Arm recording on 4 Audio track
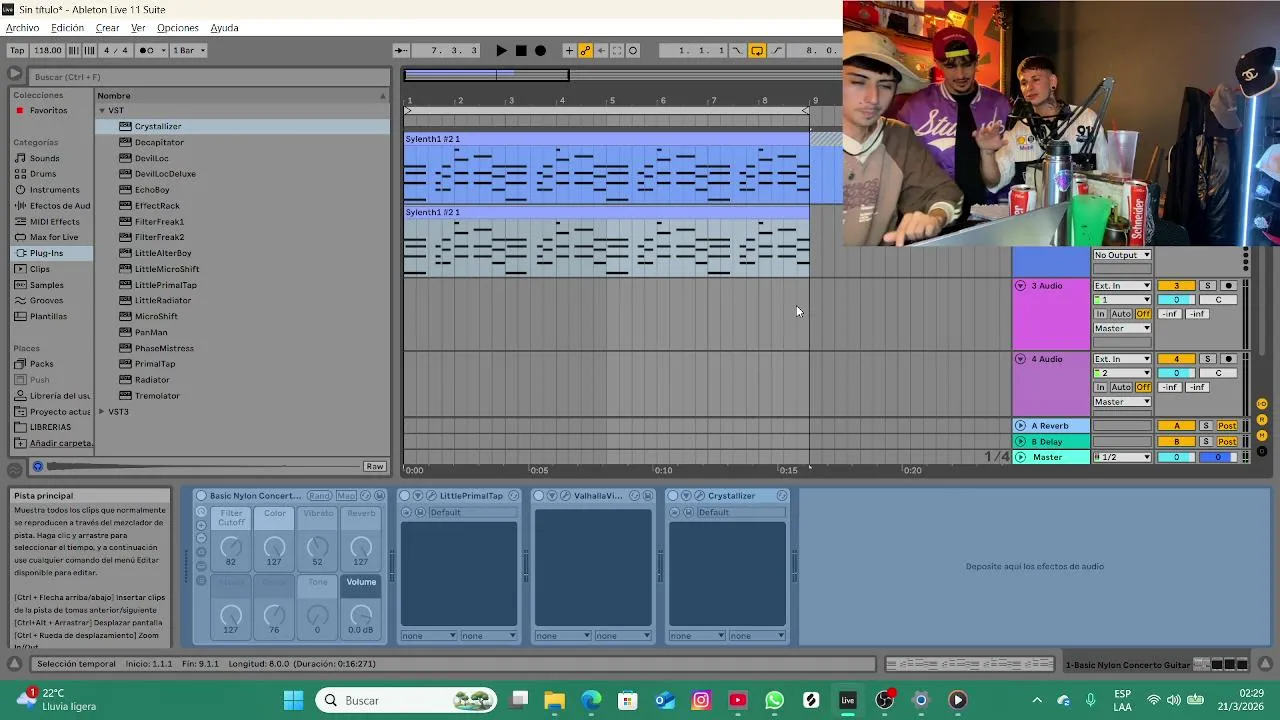This screenshot has height=720, width=1280. coord(1229,359)
